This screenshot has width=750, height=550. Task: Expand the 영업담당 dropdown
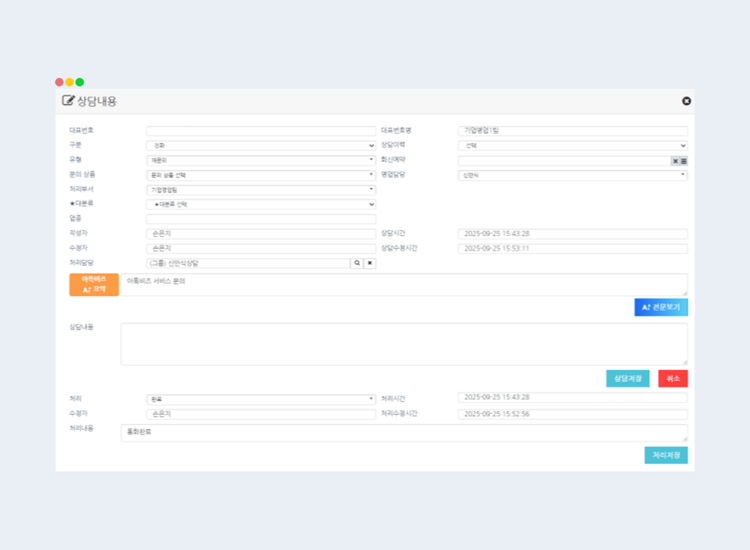(572, 175)
